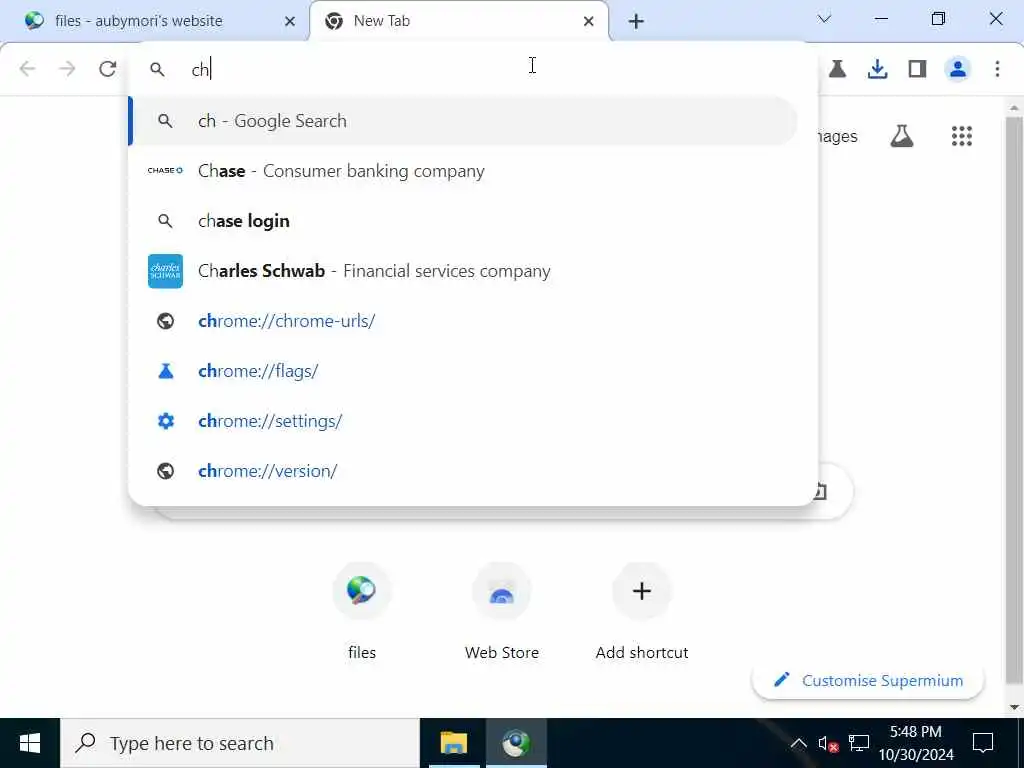
Task: Open the downloads icon in toolbar
Action: (877, 69)
